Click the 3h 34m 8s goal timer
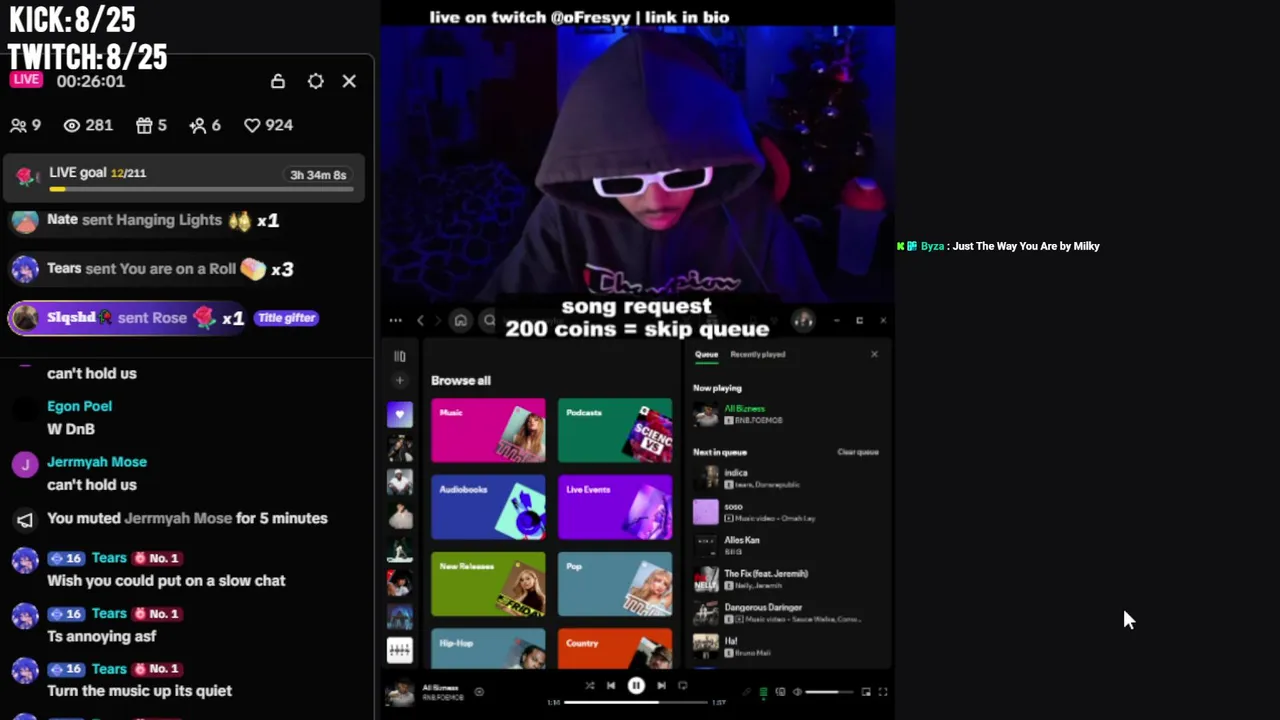The image size is (1280, 720). point(318,175)
